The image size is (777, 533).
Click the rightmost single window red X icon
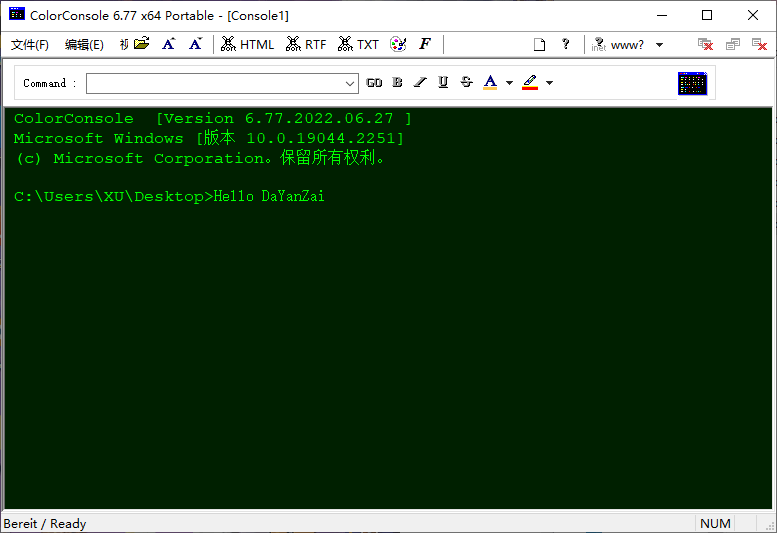click(760, 45)
